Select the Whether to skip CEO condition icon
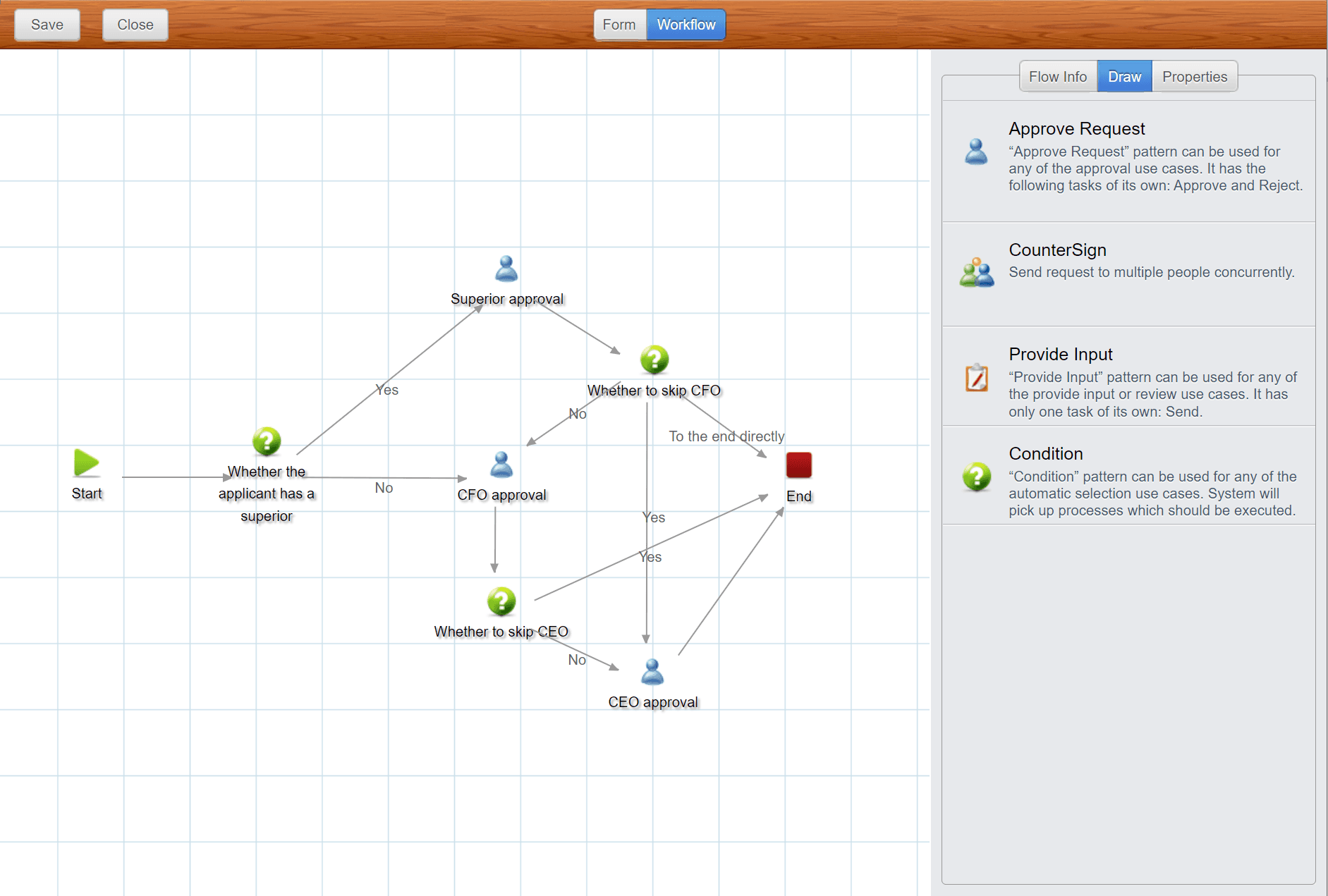This screenshot has width=1328, height=896. click(501, 601)
